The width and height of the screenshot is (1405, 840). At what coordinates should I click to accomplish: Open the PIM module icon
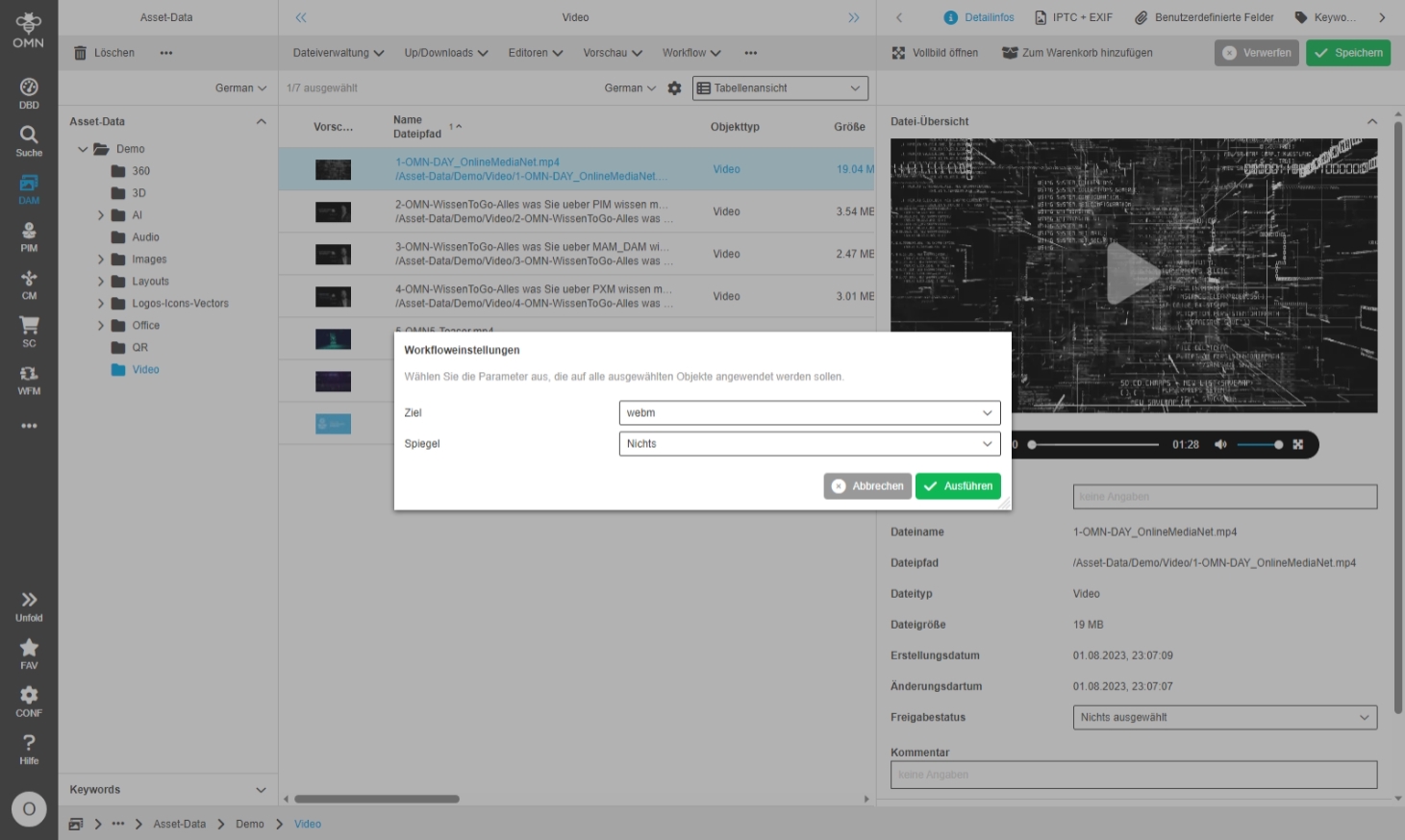(x=29, y=236)
